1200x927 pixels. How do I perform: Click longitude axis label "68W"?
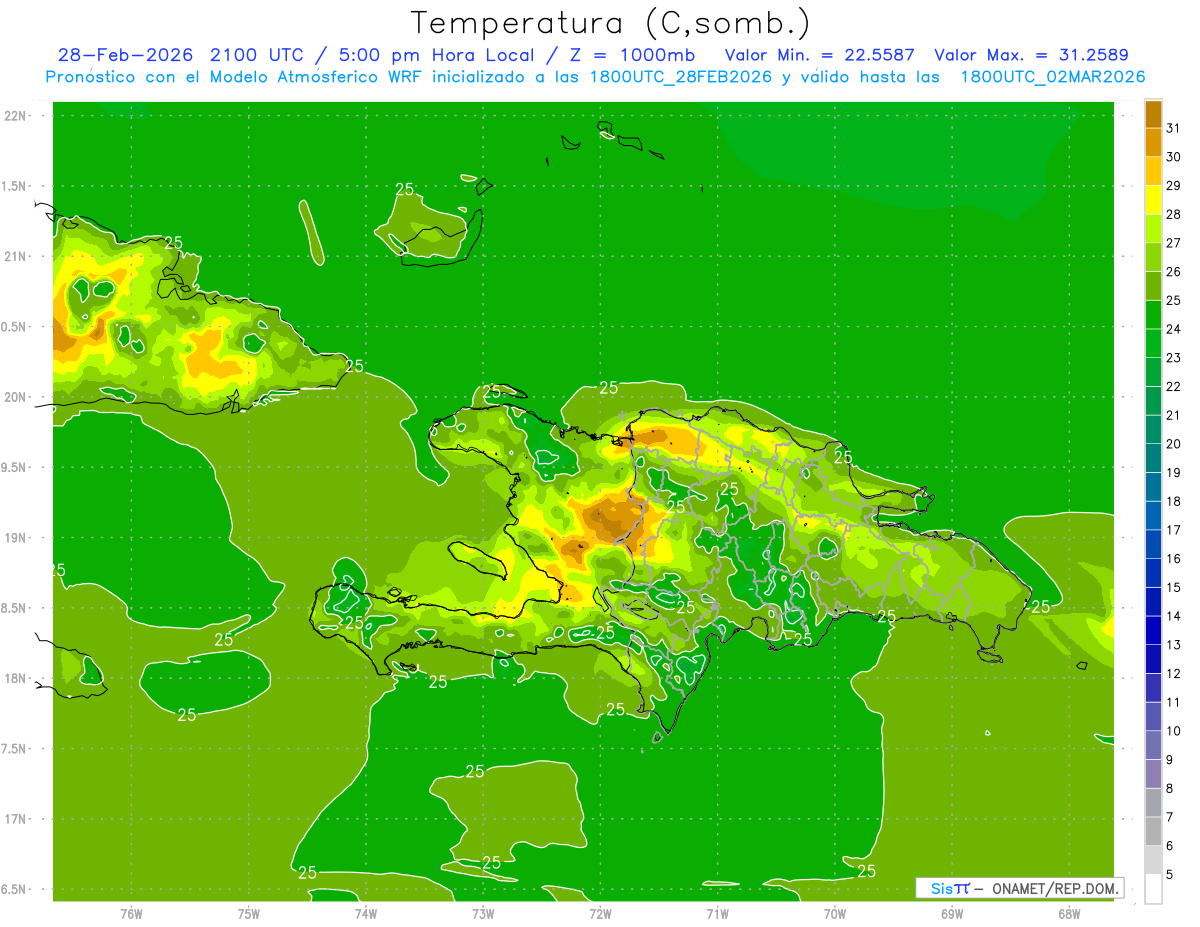(1069, 913)
